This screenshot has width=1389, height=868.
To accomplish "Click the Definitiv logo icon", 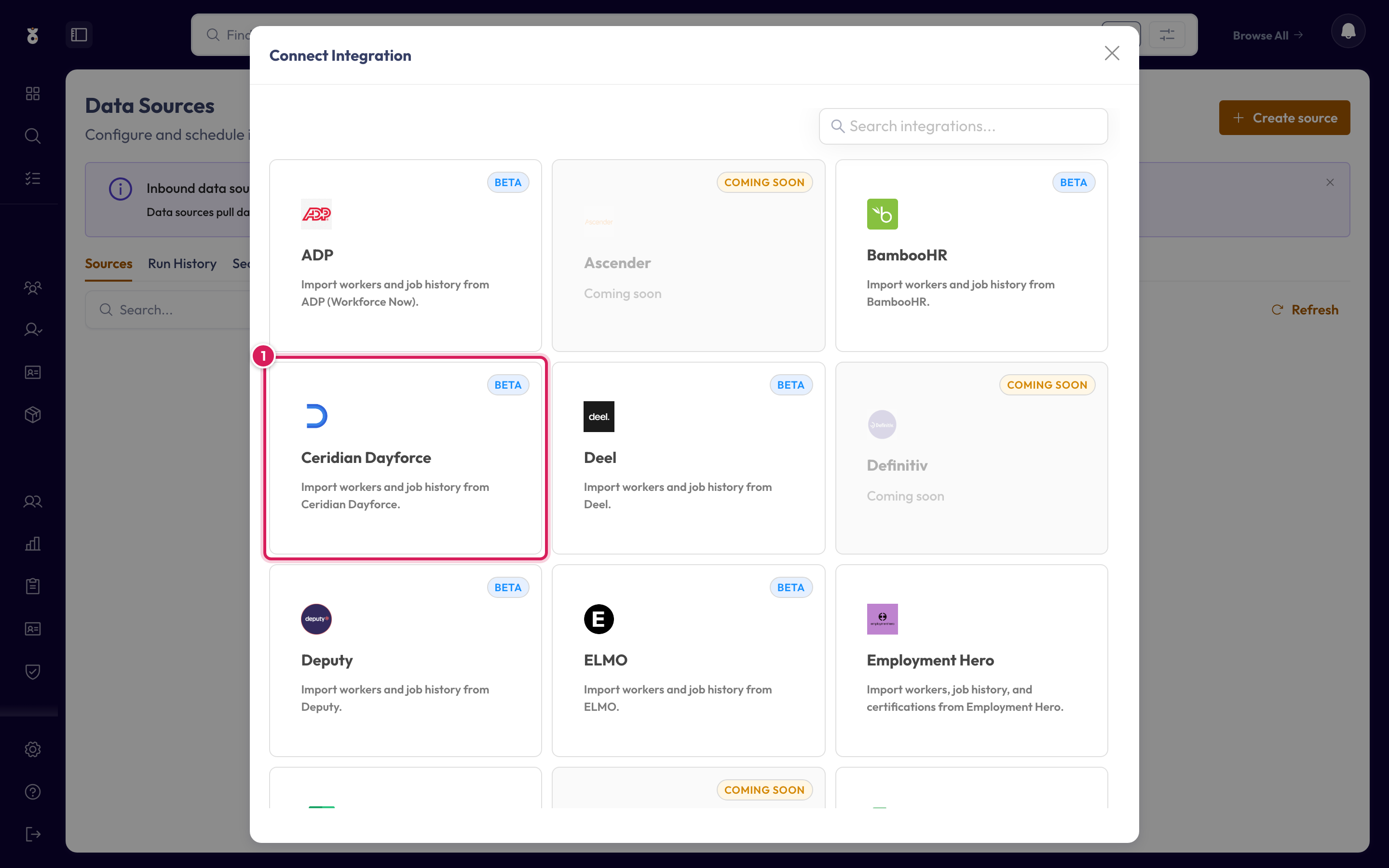I will pos(882,425).
